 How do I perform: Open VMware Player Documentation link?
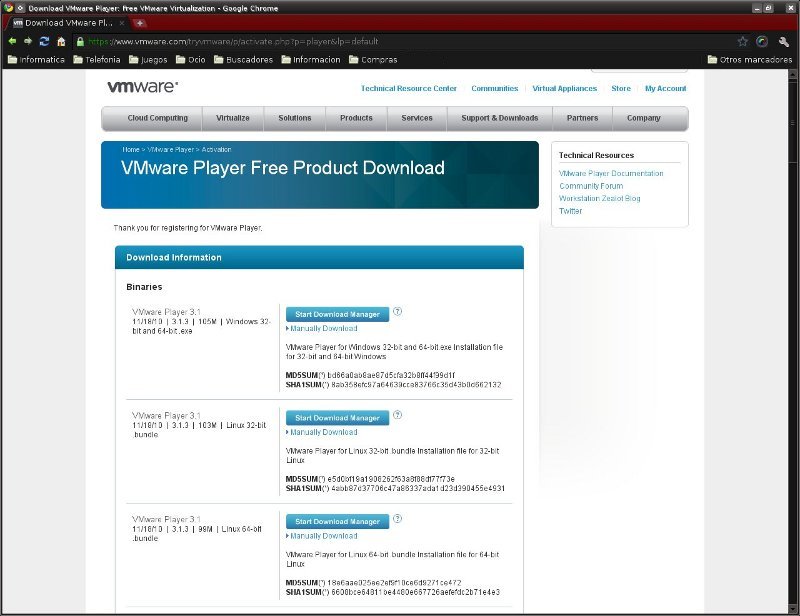click(611, 174)
